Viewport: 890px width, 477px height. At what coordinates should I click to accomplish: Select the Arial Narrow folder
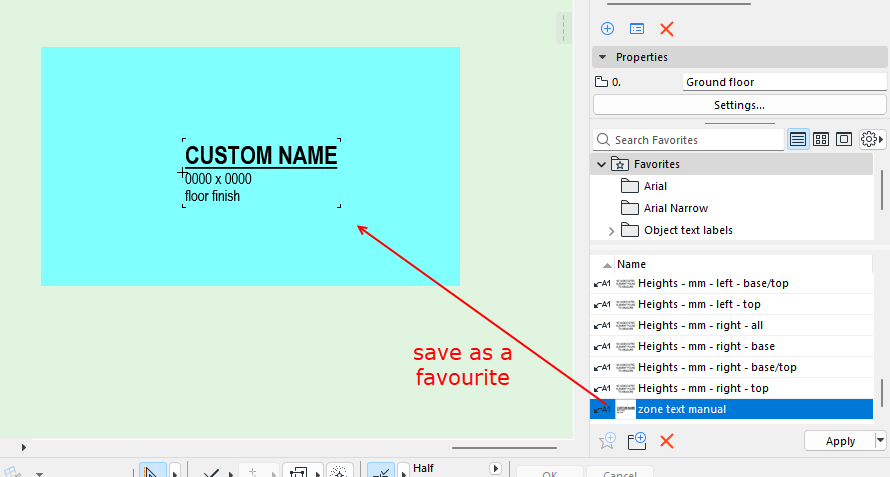tap(665, 208)
